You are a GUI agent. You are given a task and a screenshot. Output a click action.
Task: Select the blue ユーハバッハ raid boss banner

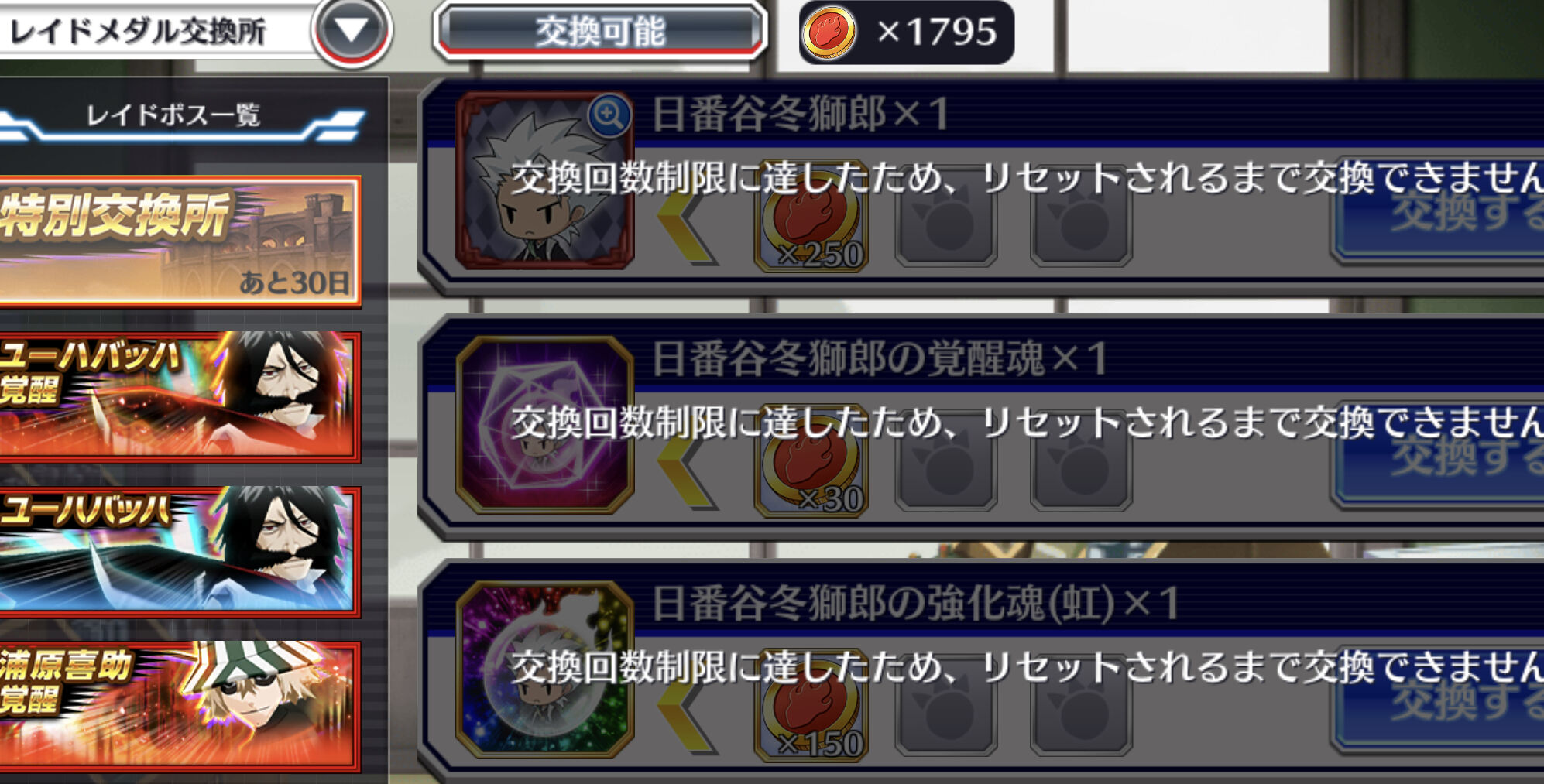(x=180, y=551)
